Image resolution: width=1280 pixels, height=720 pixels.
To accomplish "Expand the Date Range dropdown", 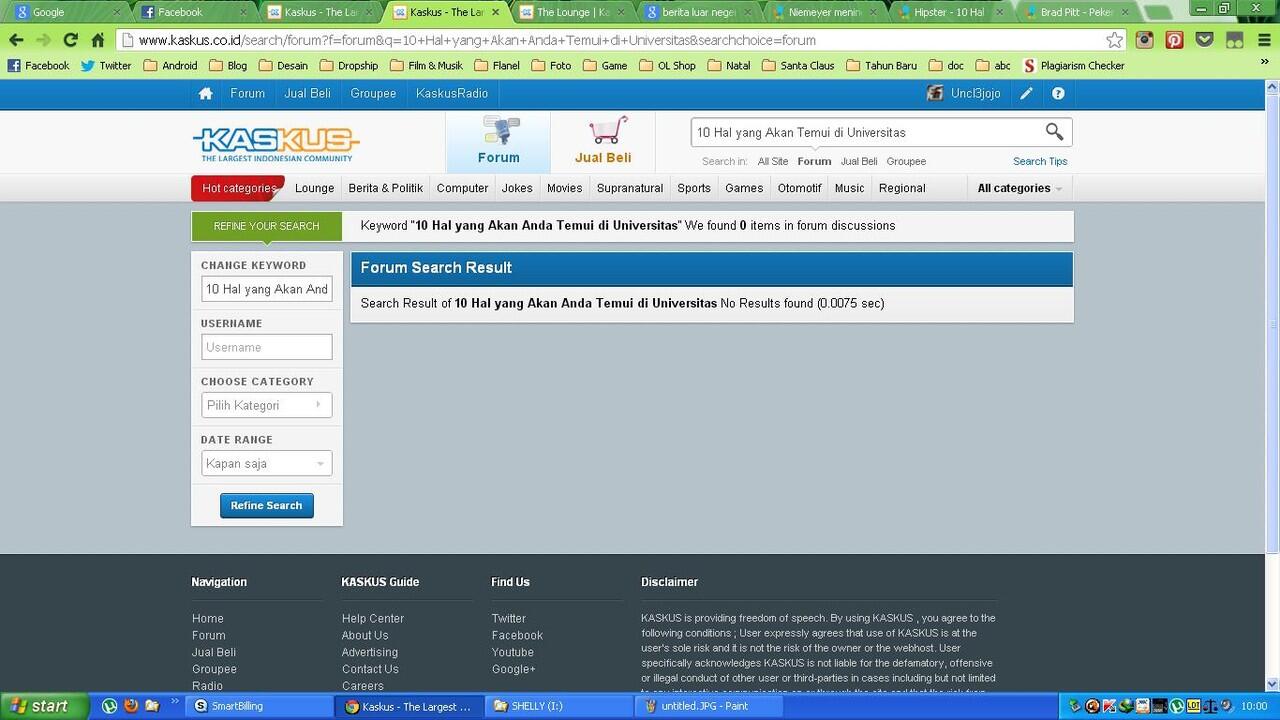I will point(266,463).
